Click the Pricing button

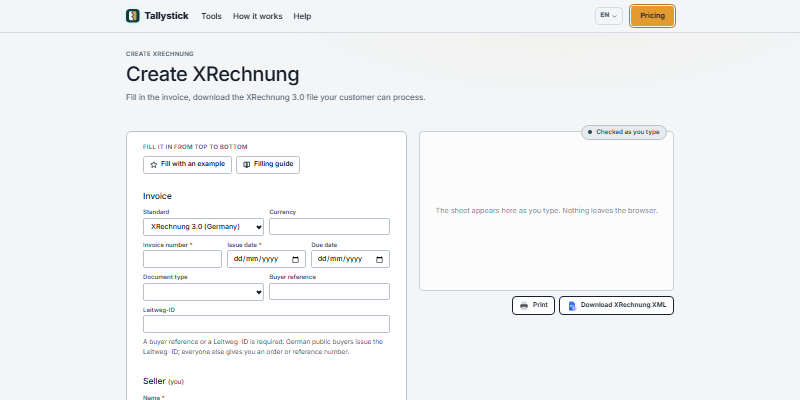(653, 16)
